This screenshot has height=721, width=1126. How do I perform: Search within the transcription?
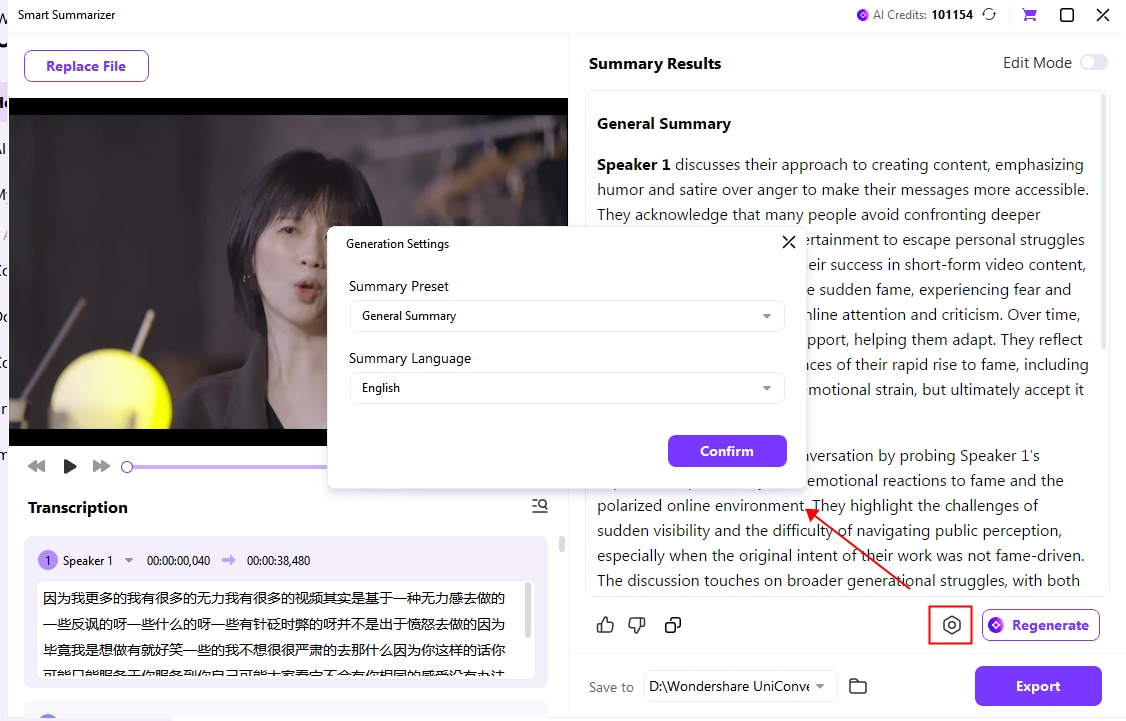pyautogui.click(x=540, y=506)
